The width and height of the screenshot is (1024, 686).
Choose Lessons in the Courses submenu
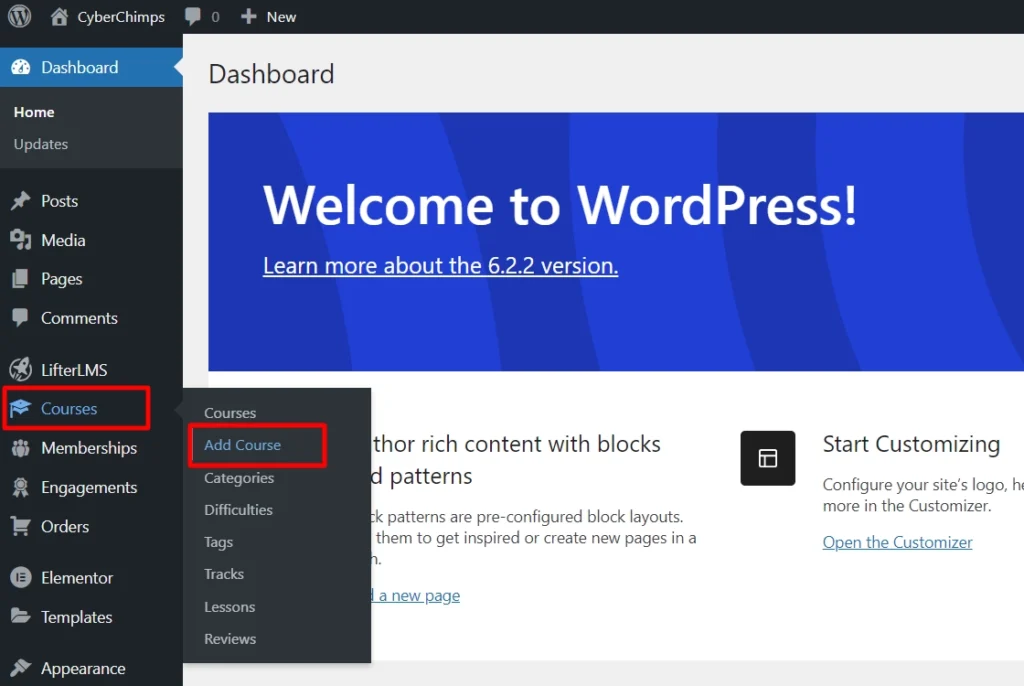230,607
